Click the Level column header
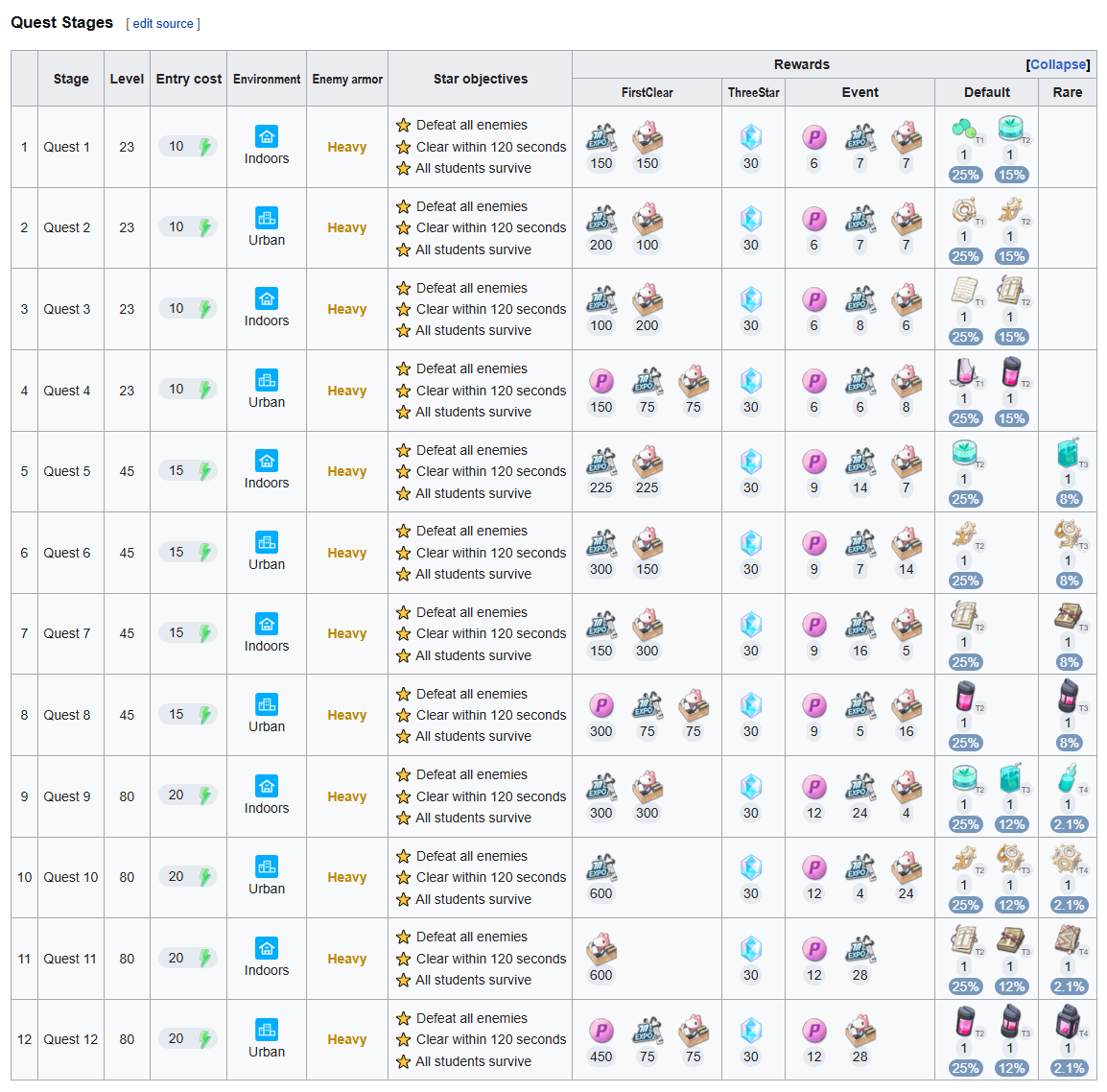1107x1092 pixels. click(x=127, y=79)
